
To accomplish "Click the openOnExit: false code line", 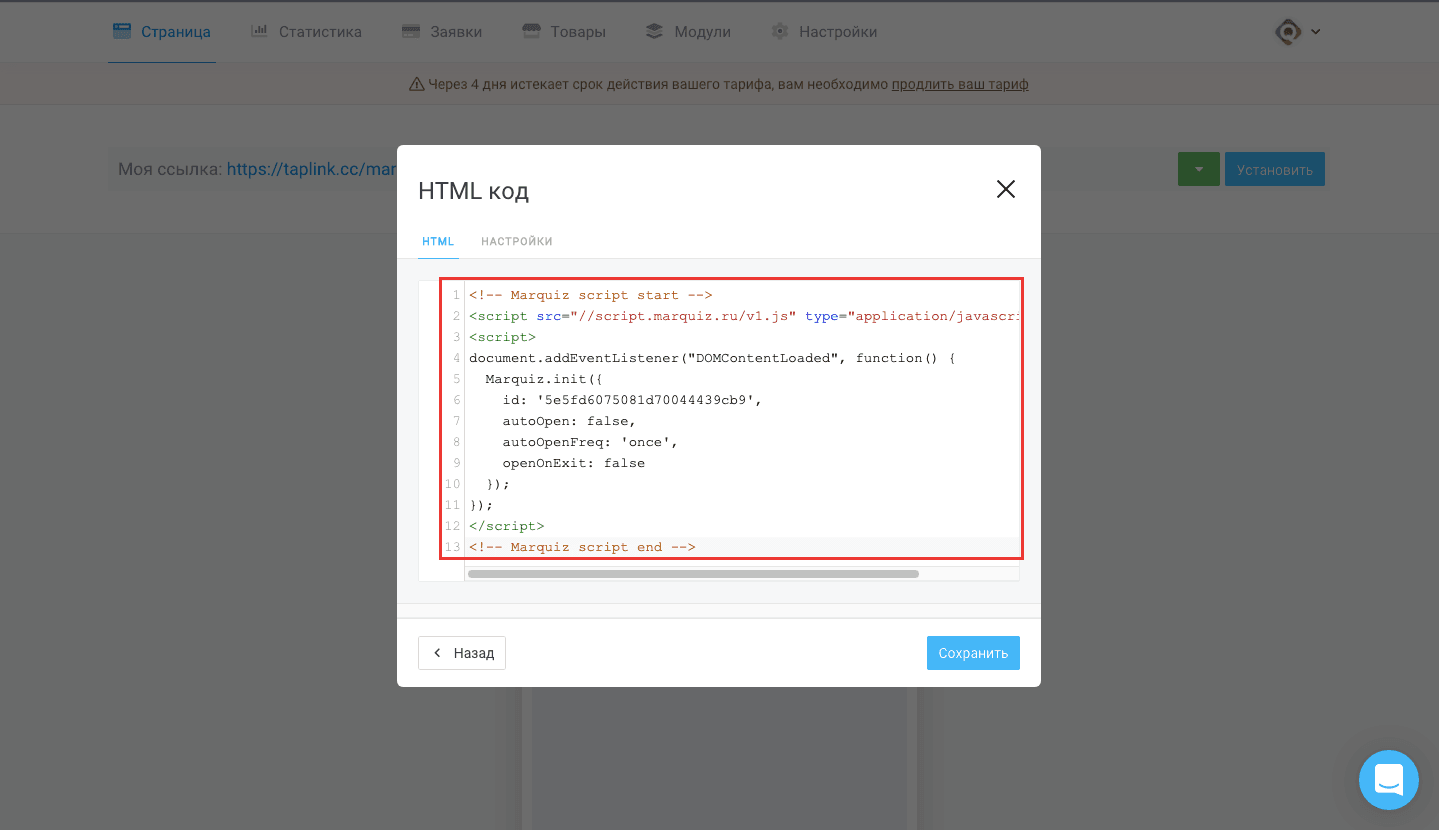I will (573, 463).
